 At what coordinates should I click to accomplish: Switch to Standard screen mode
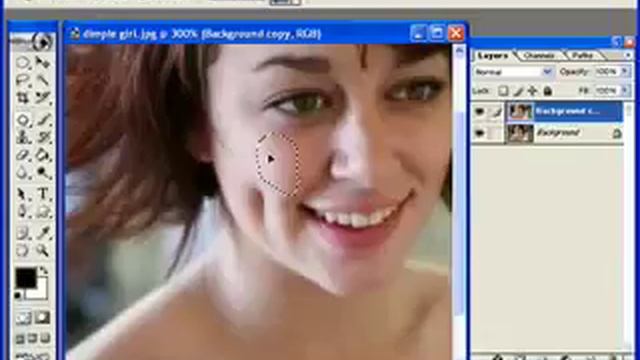(20, 338)
